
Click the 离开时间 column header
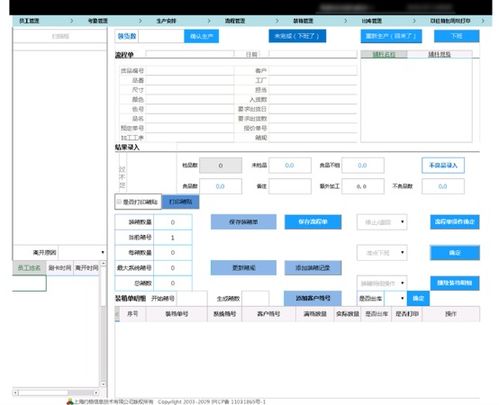86,268
